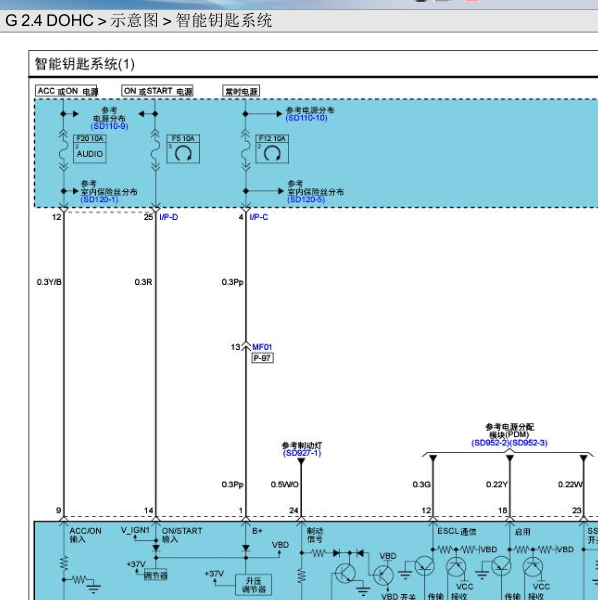This screenshot has height=600, width=598.
Task: Open the SD110-9 reference link
Action: pyautogui.click(x=109, y=126)
